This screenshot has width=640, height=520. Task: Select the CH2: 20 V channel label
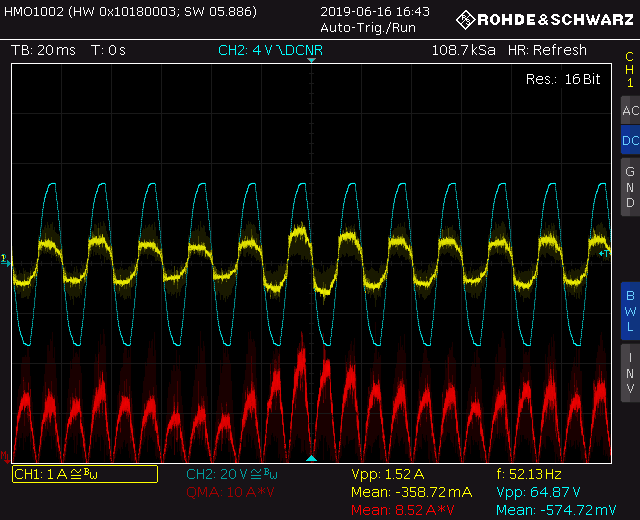coord(232,474)
